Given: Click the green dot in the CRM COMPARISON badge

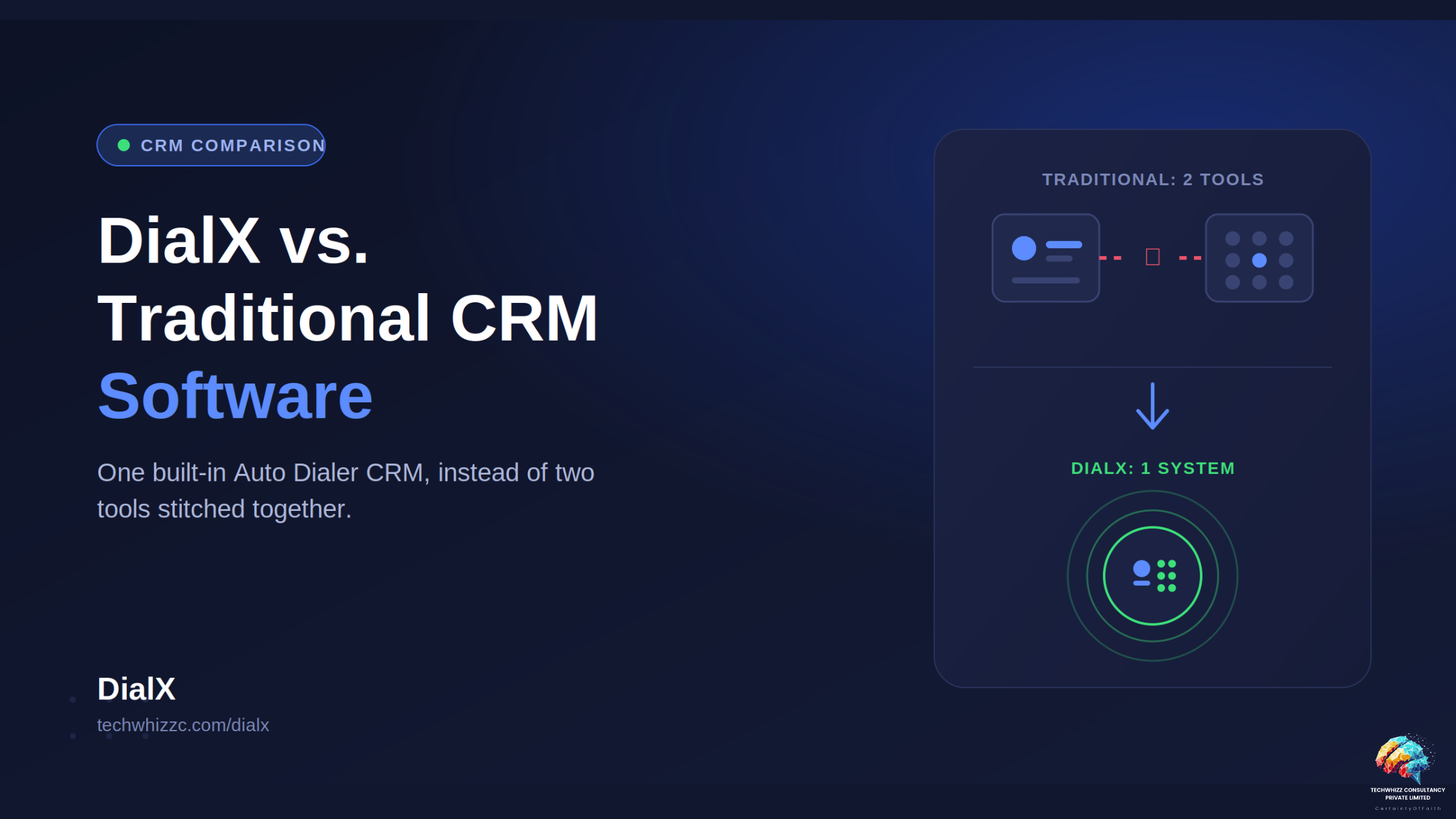Looking at the screenshot, I should pyautogui.click(x=123, y=145).
